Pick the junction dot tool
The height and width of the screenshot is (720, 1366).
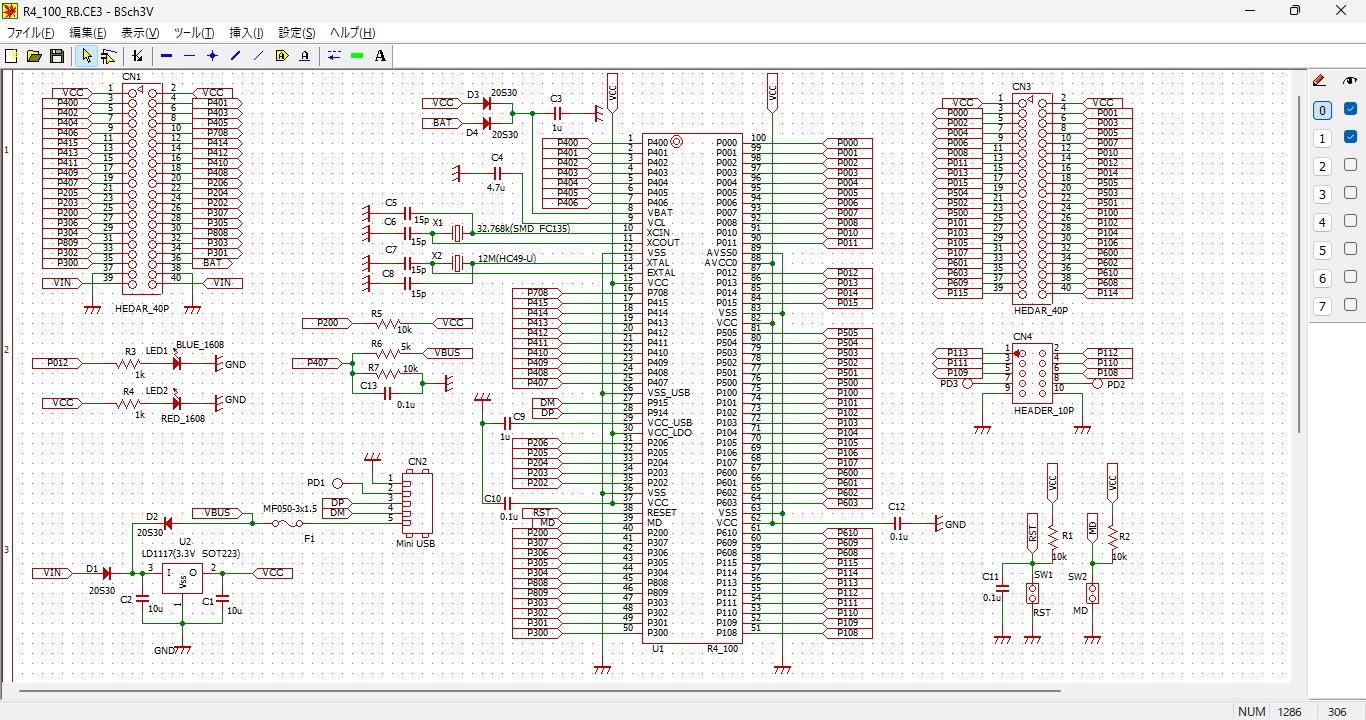pyautogui.click(x=212, y=56)
